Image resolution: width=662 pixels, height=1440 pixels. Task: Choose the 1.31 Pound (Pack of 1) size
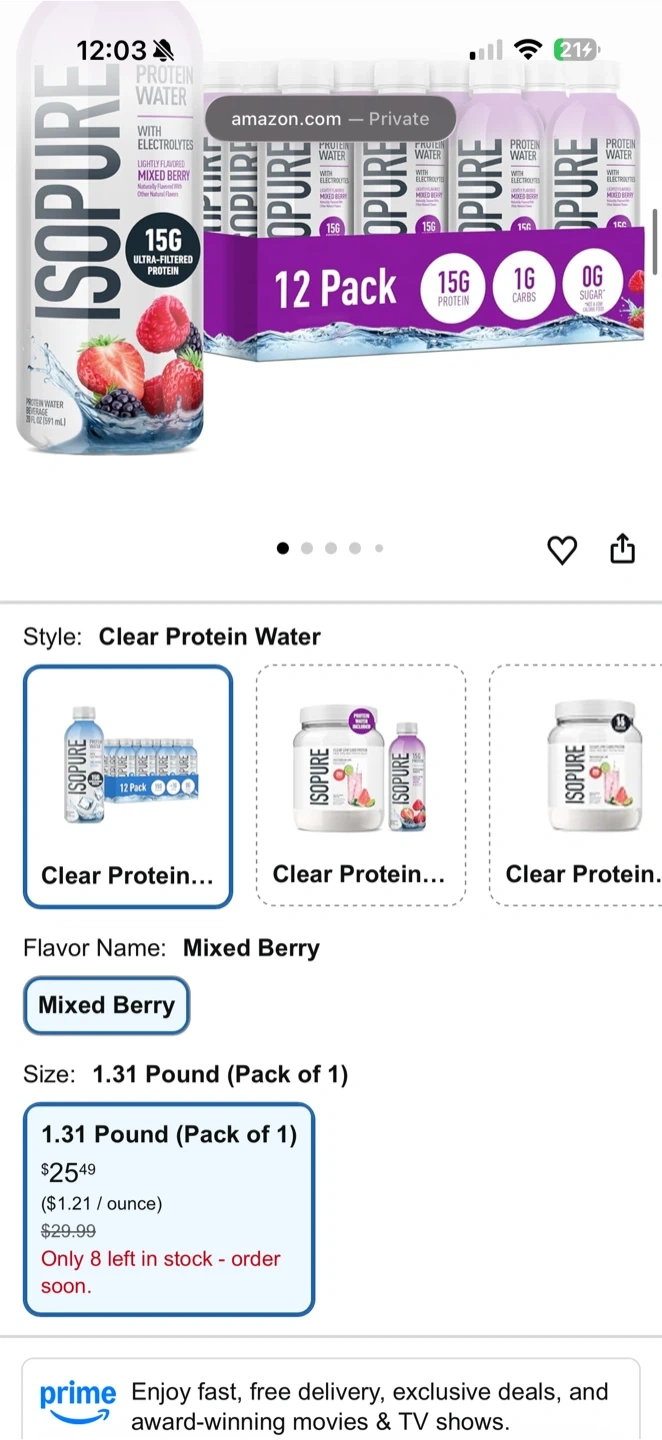click(x=169, y=1209)
